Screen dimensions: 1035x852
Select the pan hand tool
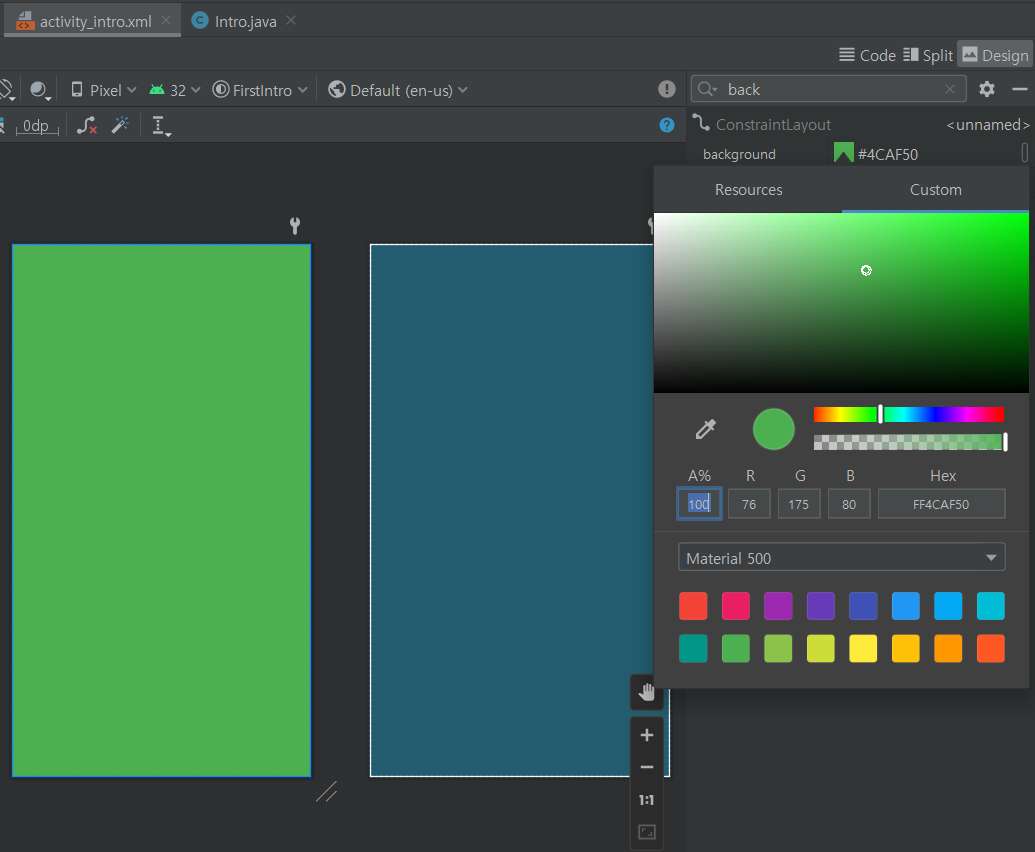pos(647,692)
